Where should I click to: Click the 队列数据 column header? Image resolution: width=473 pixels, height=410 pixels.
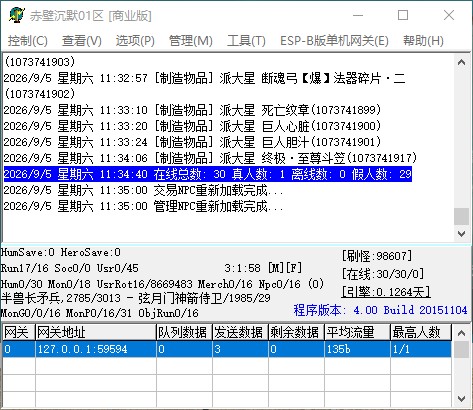[x=184, y=332]
